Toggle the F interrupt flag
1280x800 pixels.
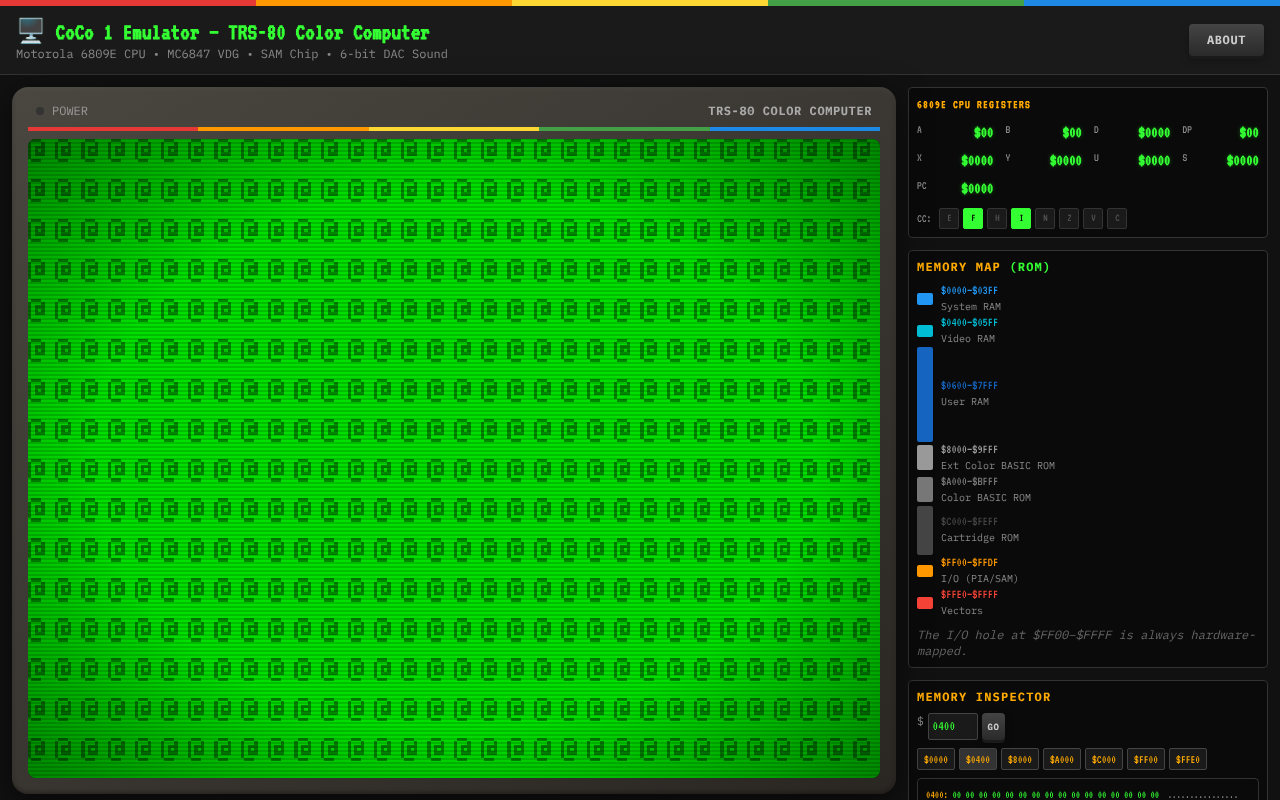[x=972, y=218]
